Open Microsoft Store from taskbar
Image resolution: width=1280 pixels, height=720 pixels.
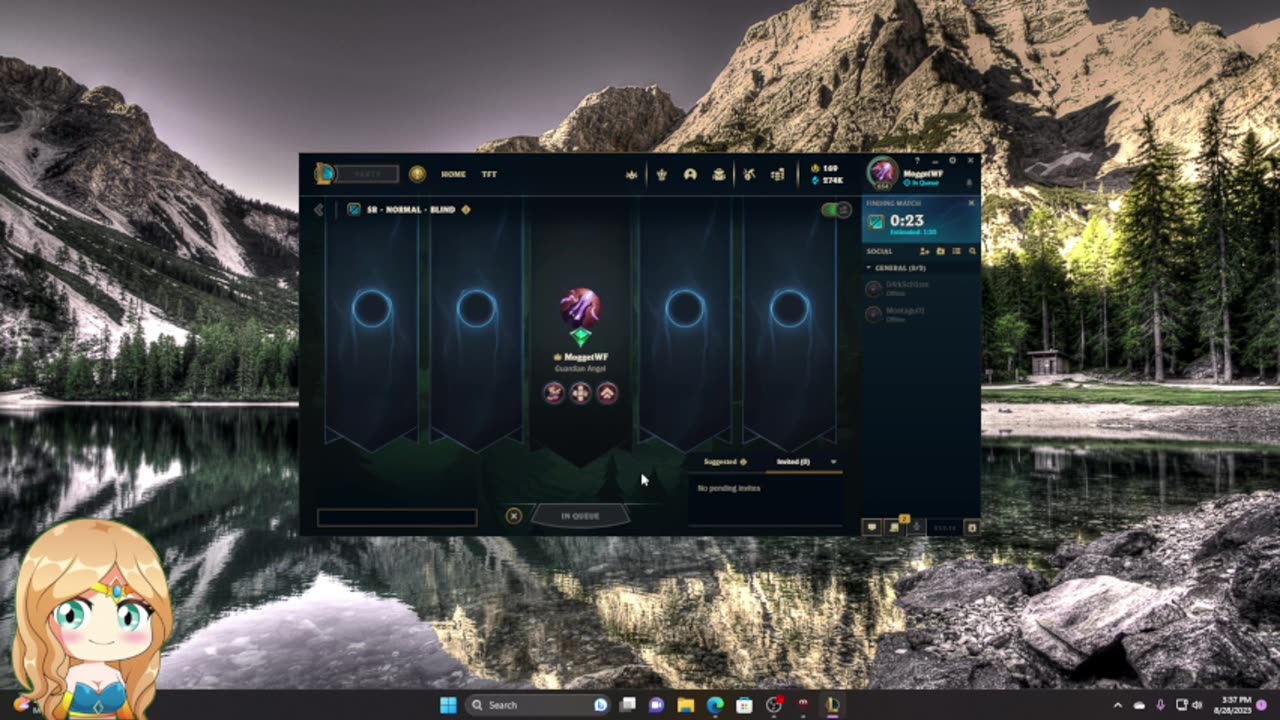pyautogui.click(x=744, y=705)
